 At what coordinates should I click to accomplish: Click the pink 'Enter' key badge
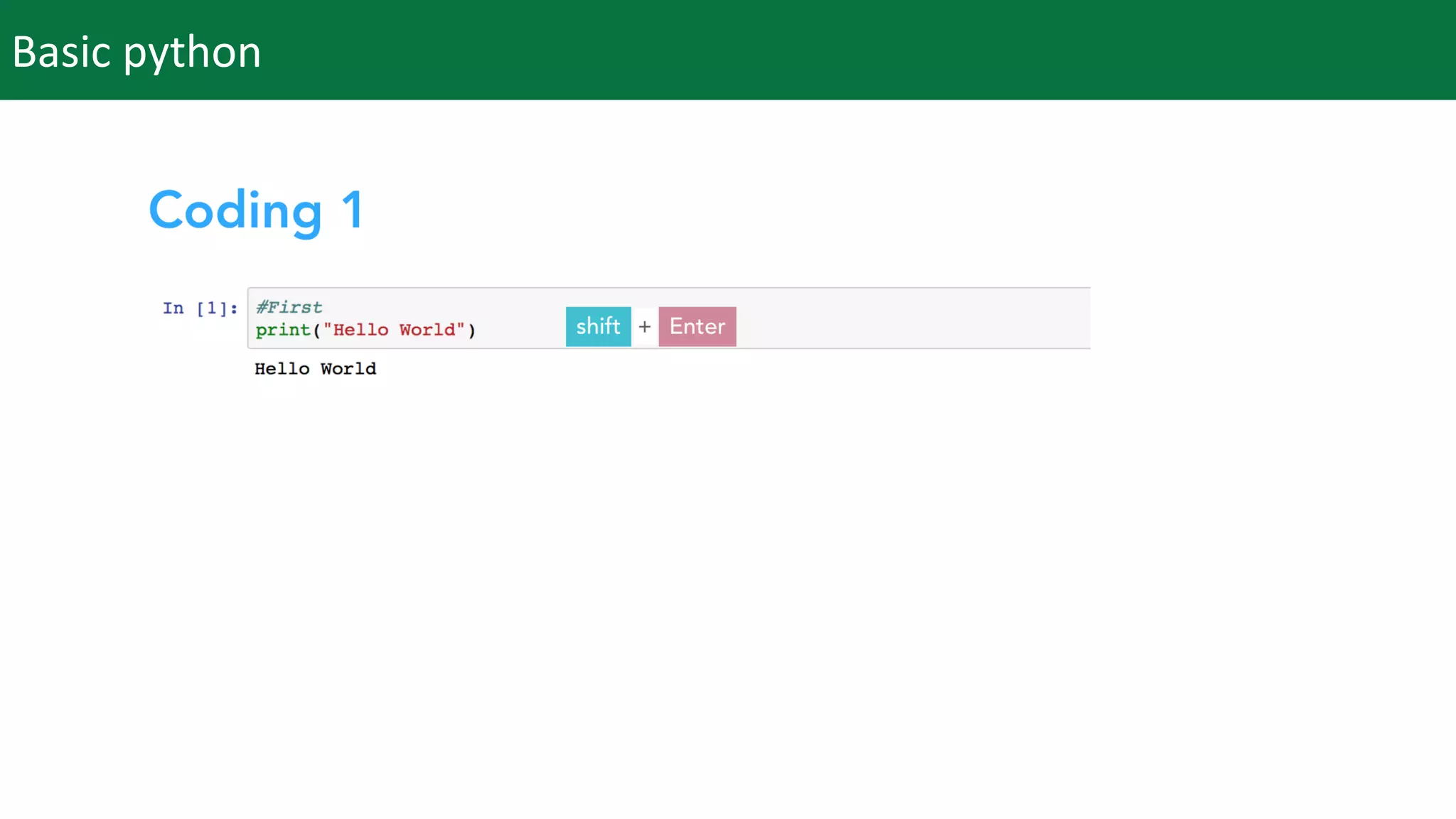(x=697, y=326)
